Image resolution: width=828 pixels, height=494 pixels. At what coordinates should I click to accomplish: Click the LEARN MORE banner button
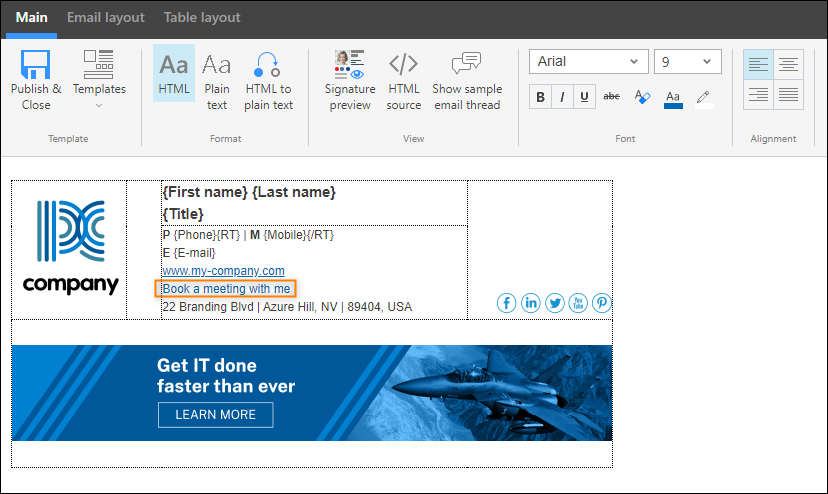(215, 415)
